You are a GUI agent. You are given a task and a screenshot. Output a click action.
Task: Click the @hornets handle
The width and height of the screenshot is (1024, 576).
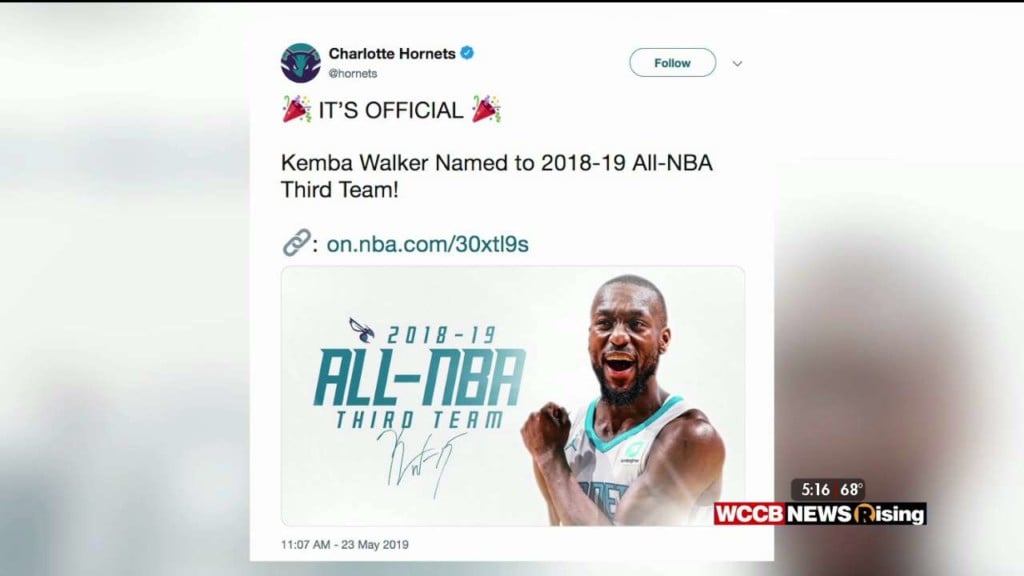point(353,73)
